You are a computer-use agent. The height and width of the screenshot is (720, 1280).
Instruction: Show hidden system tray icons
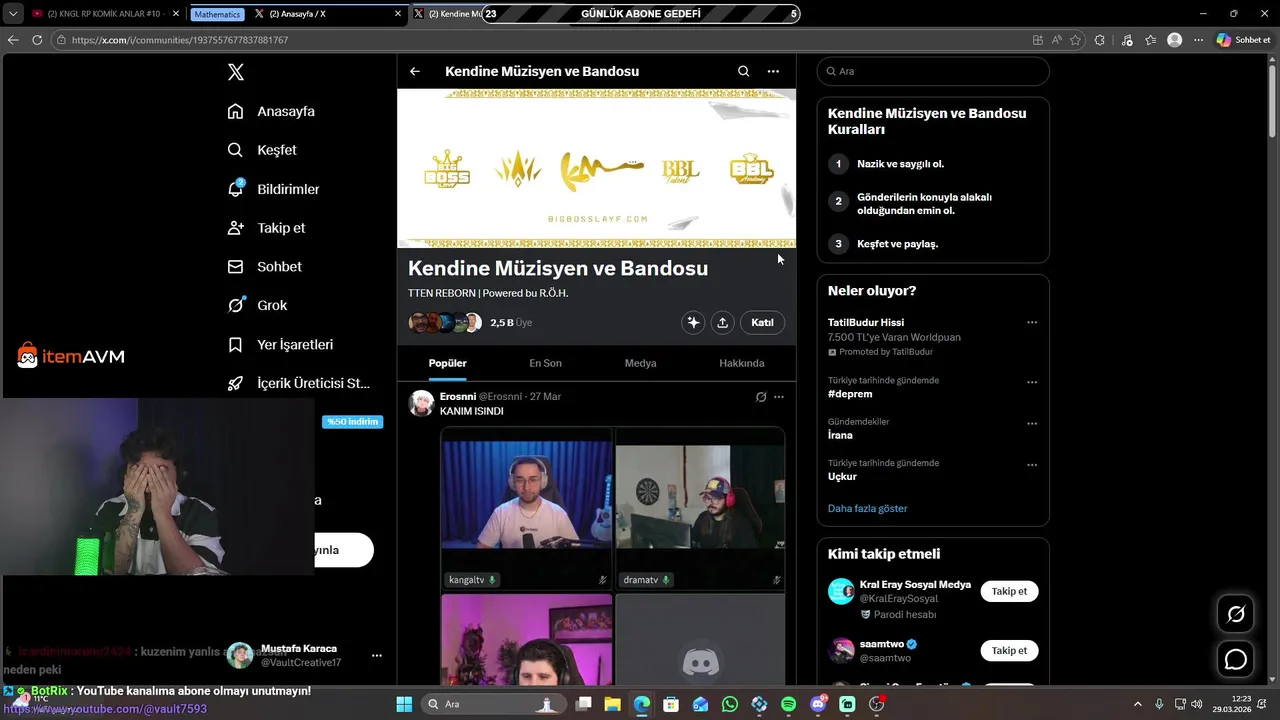tap(1138, 704)
